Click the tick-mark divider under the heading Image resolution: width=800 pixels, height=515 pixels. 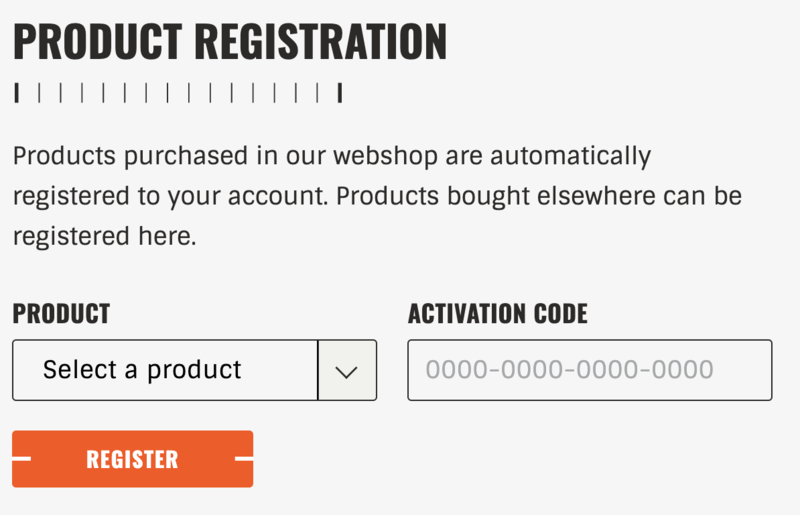click(x=179, y=94)
